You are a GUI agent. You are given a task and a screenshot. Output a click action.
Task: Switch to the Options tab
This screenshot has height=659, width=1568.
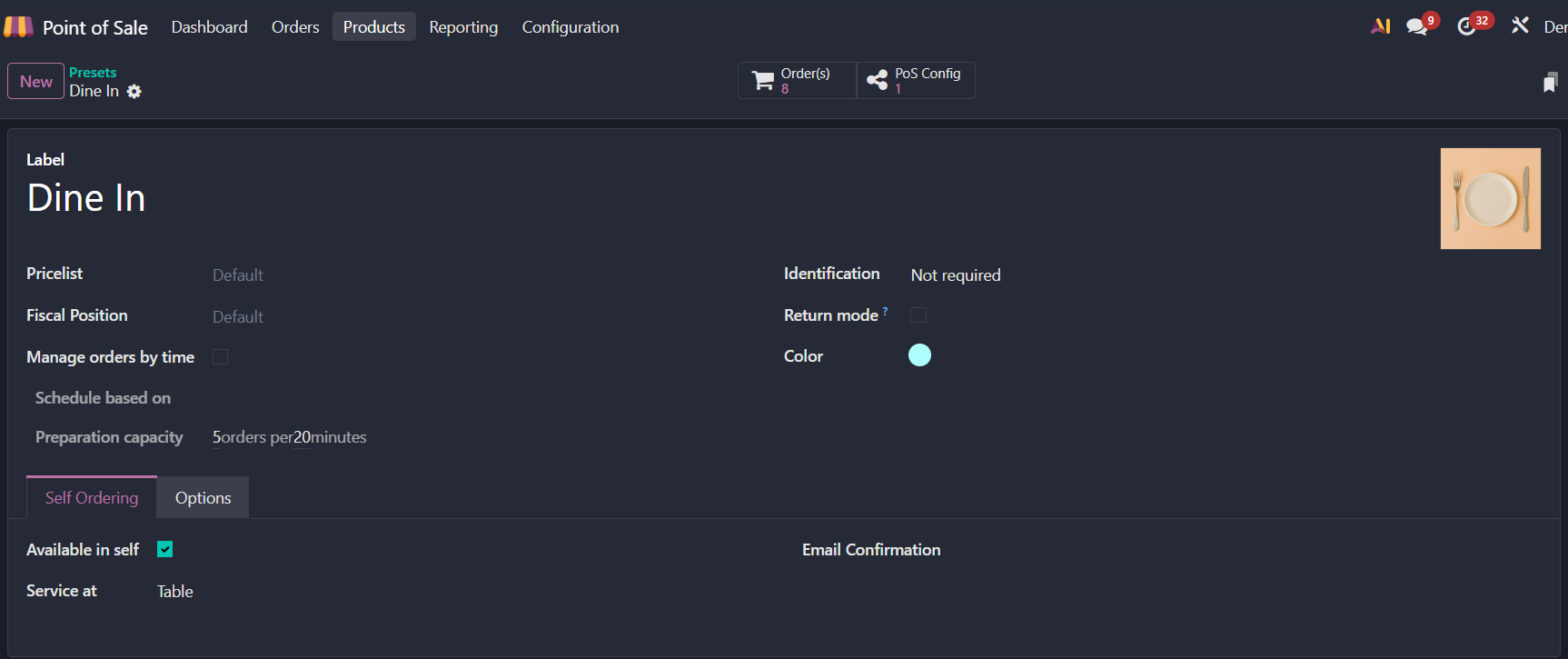click(203, 498)
